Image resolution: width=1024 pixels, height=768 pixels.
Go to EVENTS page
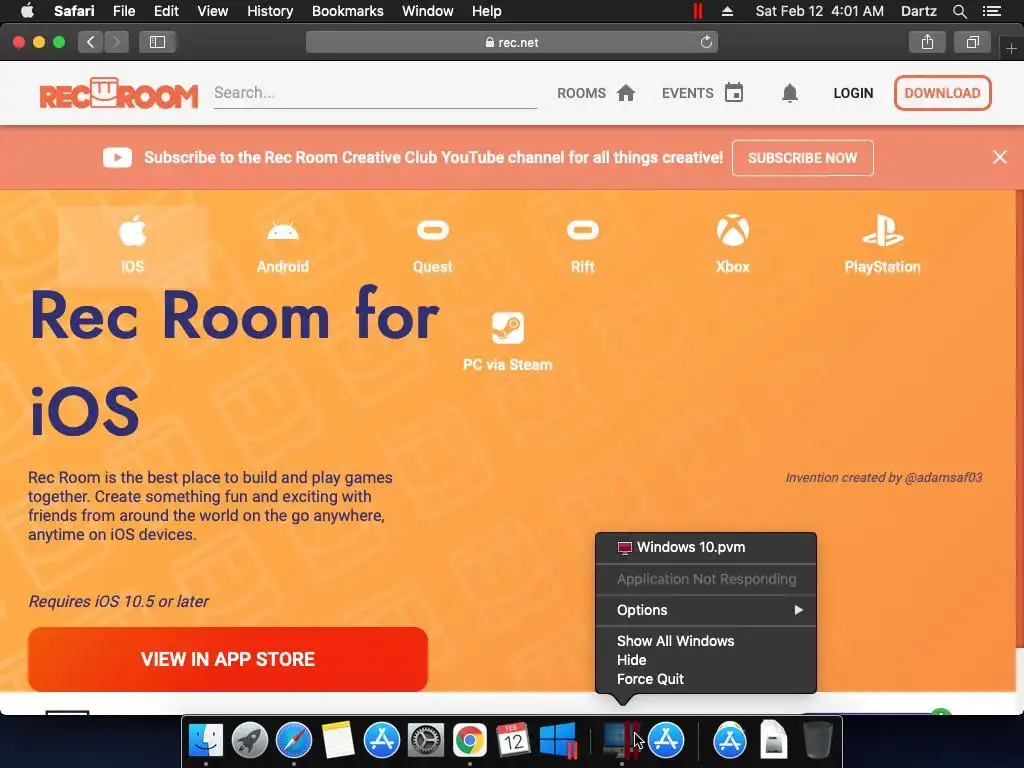(x=703, y=93)
